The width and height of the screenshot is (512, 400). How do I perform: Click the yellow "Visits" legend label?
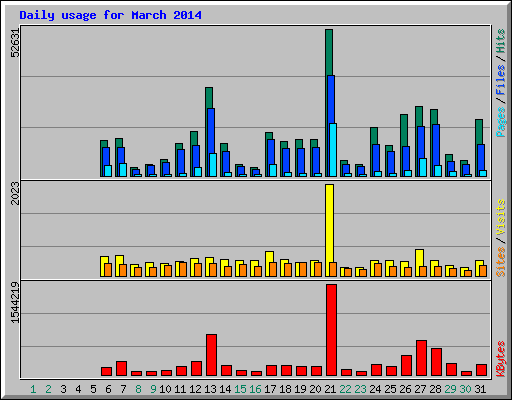(501, 217)
